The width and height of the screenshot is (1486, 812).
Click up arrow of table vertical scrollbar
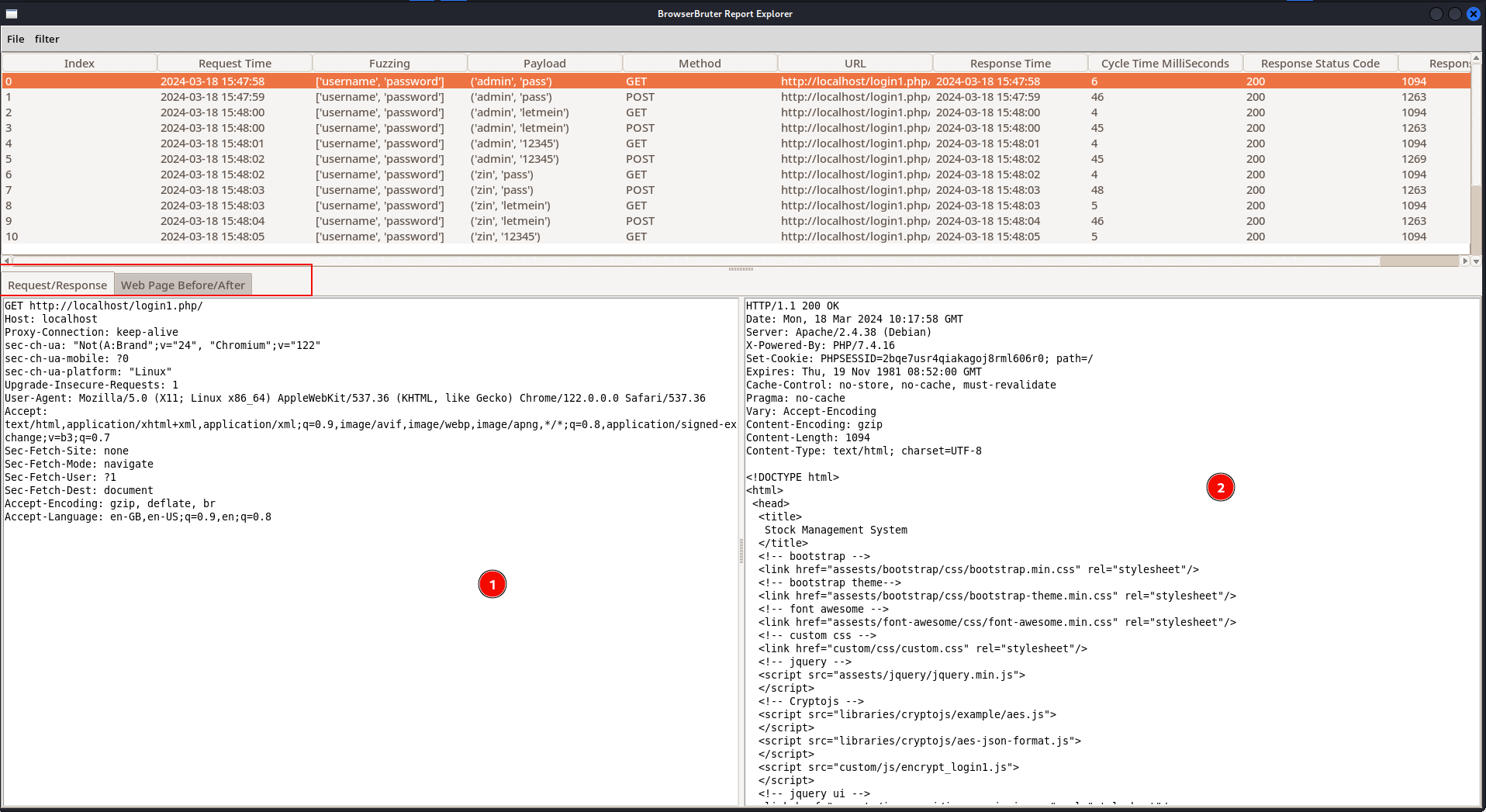(1476, 58)
